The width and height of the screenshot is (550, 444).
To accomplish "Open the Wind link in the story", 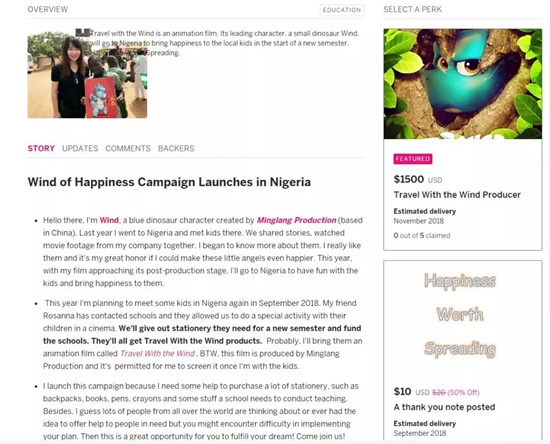I will 109,220.
